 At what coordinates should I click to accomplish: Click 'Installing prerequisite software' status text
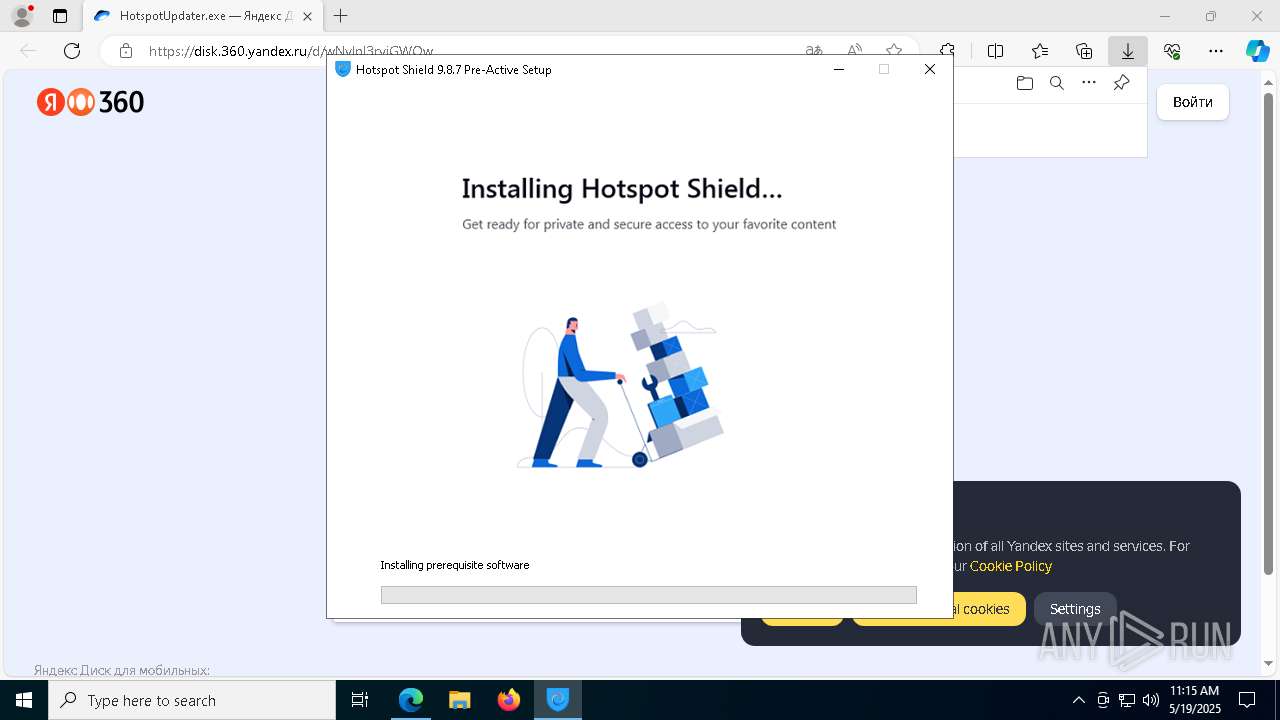click(x=455, y=565)
